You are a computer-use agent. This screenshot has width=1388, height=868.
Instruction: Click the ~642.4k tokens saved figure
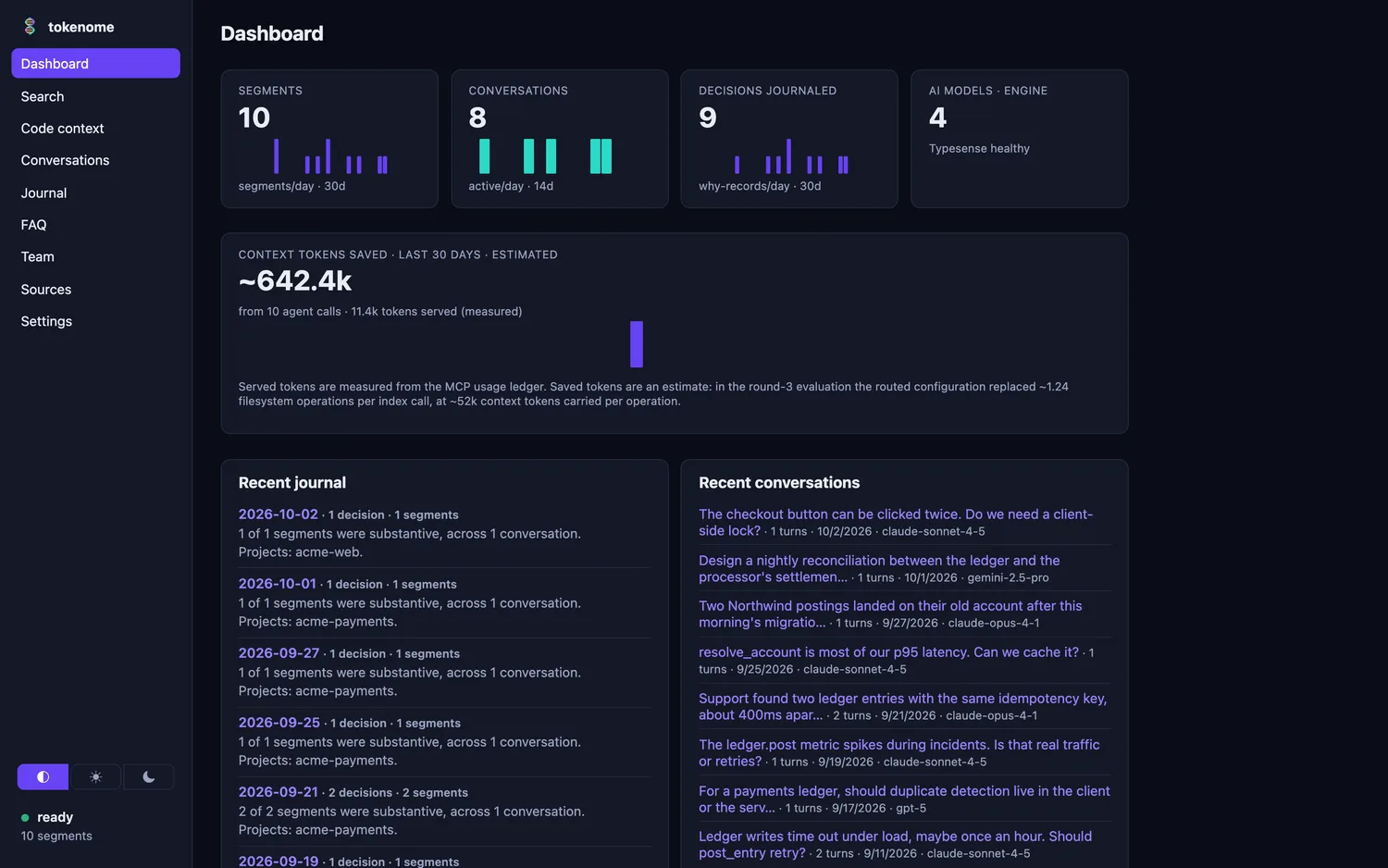295,280
